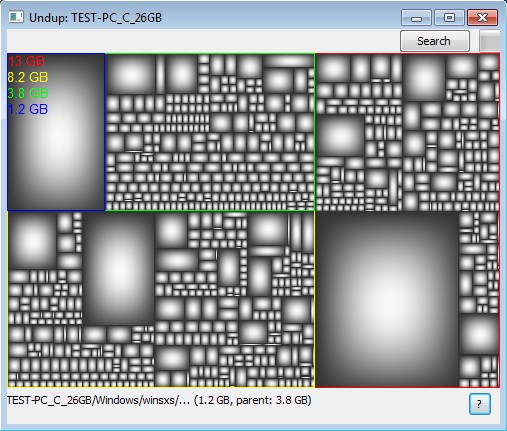Open help with the question mark button
The height and width of the screenshot is (431, 507).
[x=479, y=404]
